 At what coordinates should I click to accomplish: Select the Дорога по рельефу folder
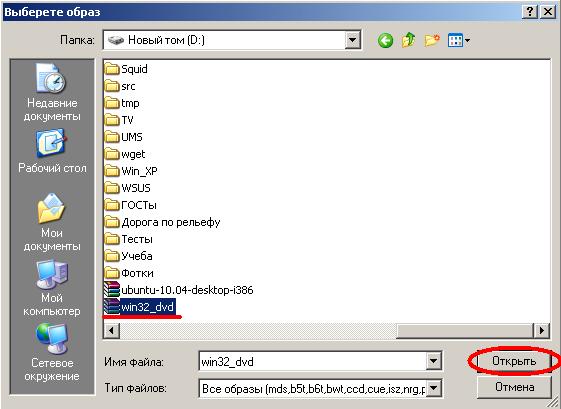pos(162,222)
